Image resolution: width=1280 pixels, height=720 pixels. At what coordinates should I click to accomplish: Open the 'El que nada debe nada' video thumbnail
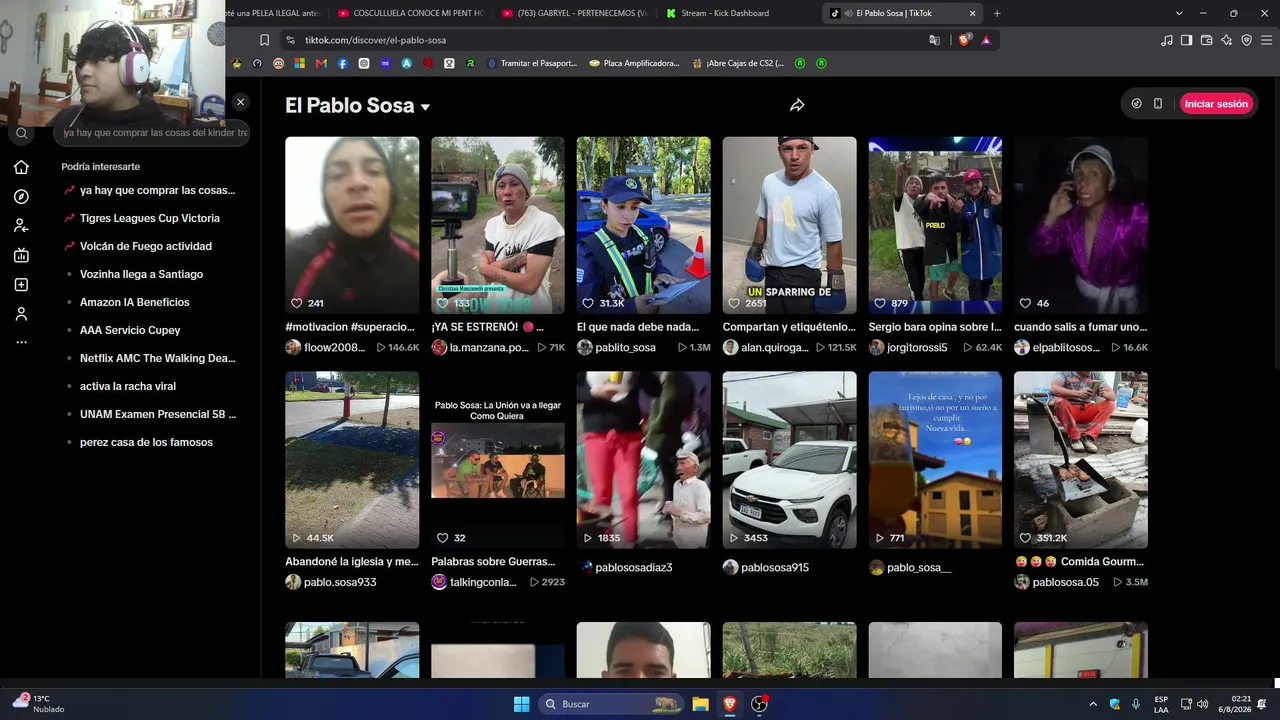click(644, 225)
